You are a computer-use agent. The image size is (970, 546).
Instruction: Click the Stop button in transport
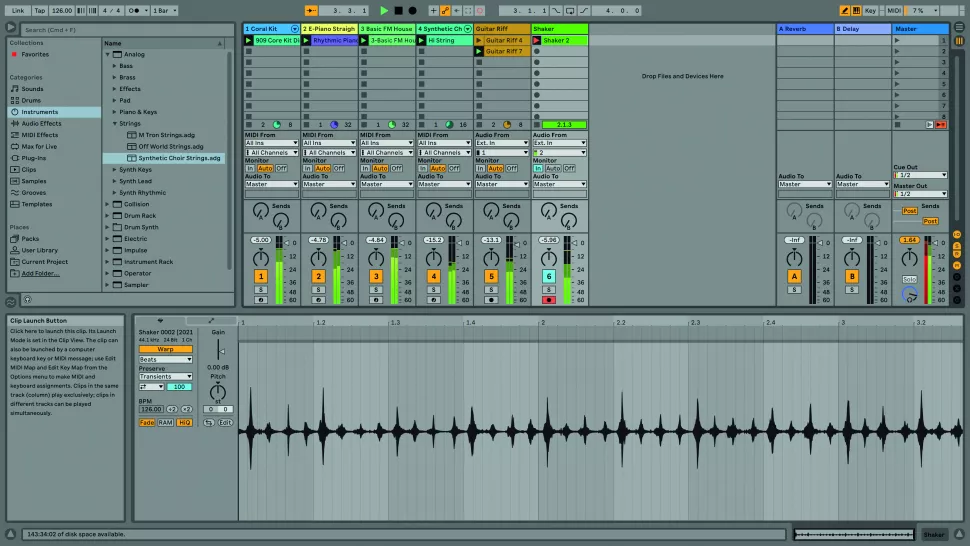pyautogui.click(x=398, y=10)
